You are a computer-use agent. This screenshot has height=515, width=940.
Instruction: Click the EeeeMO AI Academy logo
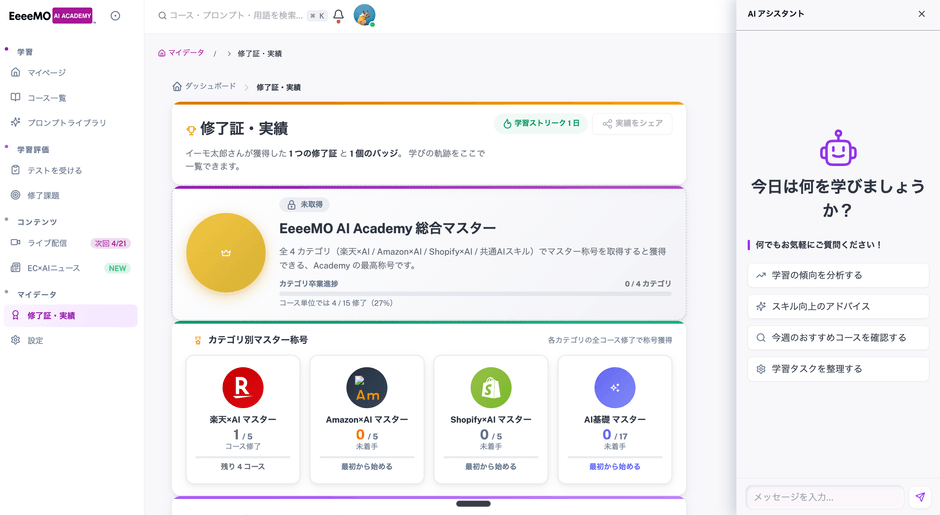click(x=52, y=16)
